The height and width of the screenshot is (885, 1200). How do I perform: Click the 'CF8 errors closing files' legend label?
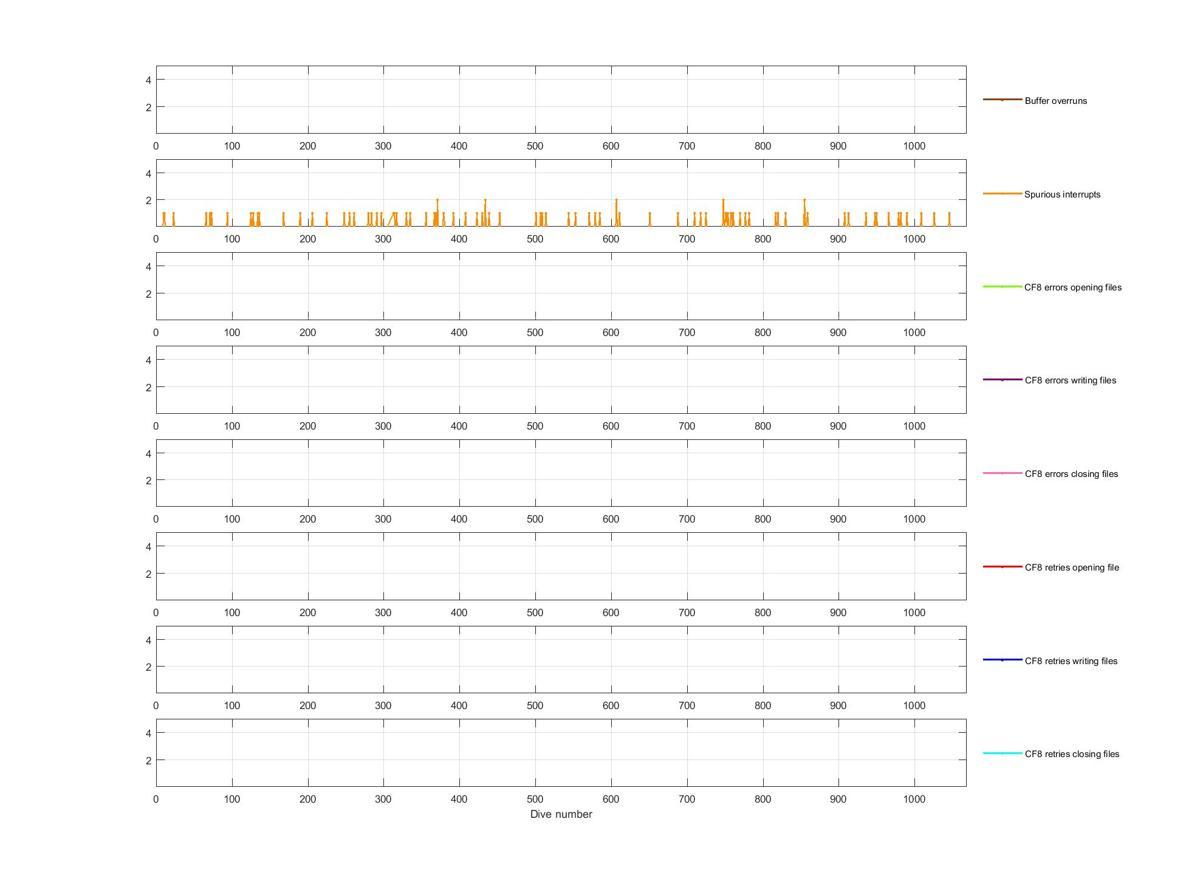(1071, 474)
